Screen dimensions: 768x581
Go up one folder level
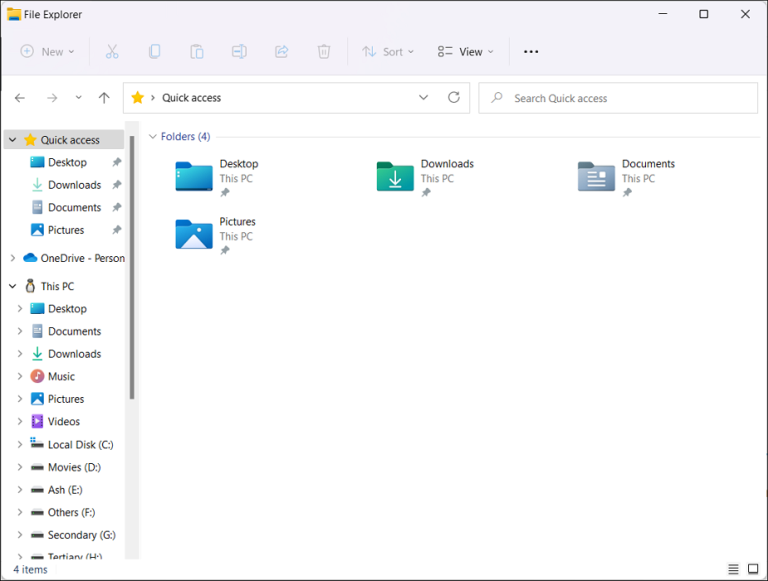tap(104, 98)
